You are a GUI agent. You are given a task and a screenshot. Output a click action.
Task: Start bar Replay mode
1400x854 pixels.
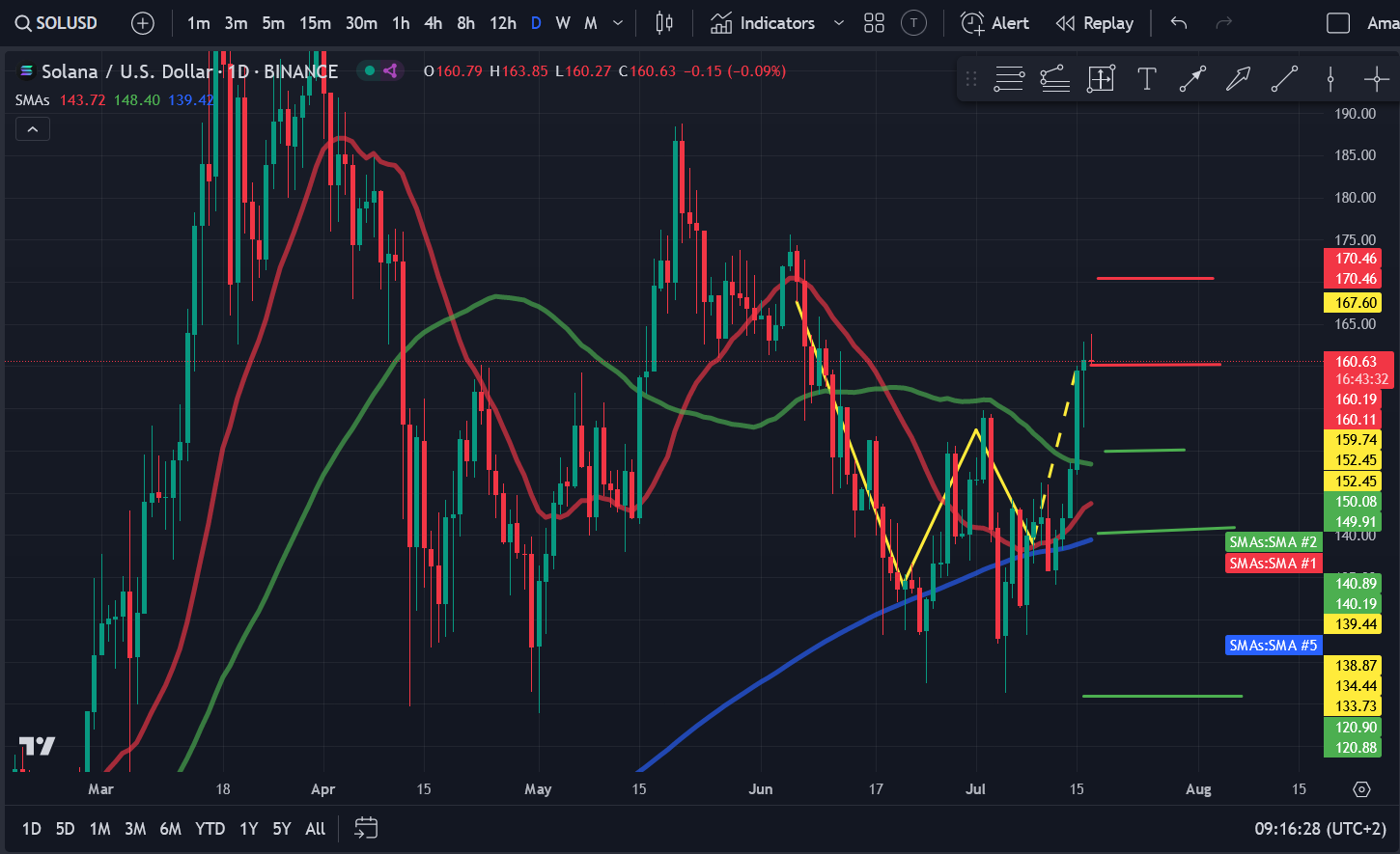tap(1095, 23)
